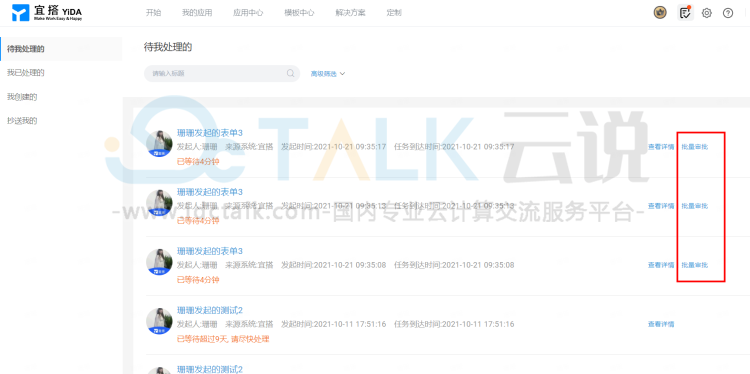Click 已等待超过9天, 请尽快处理 warning text
The image size is (750, 374).
click(x=223, y=340)
